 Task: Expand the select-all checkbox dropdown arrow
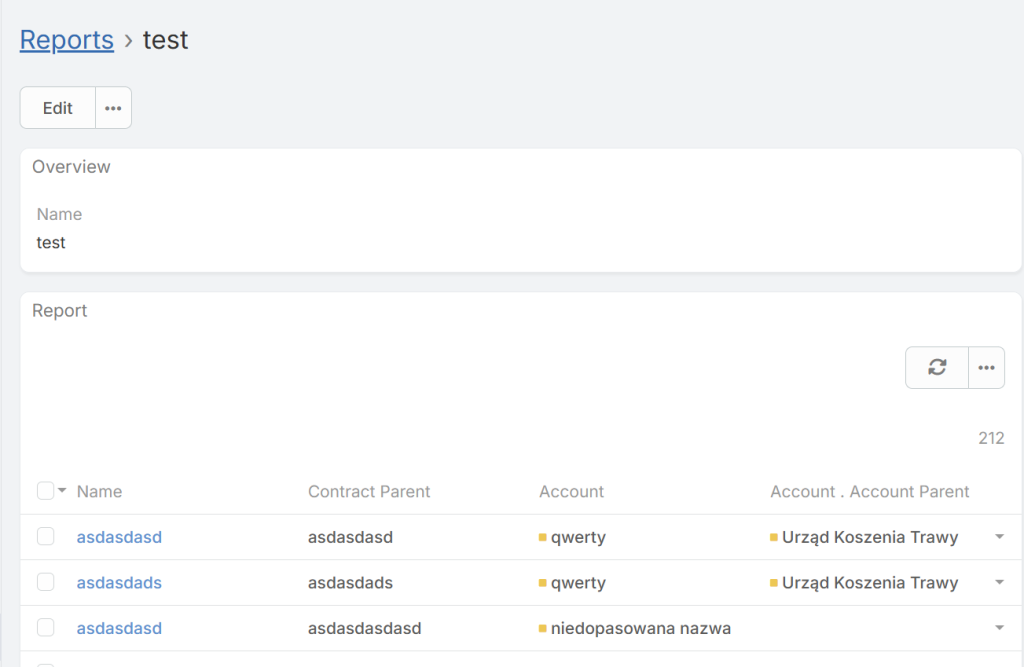coord(62,491)
